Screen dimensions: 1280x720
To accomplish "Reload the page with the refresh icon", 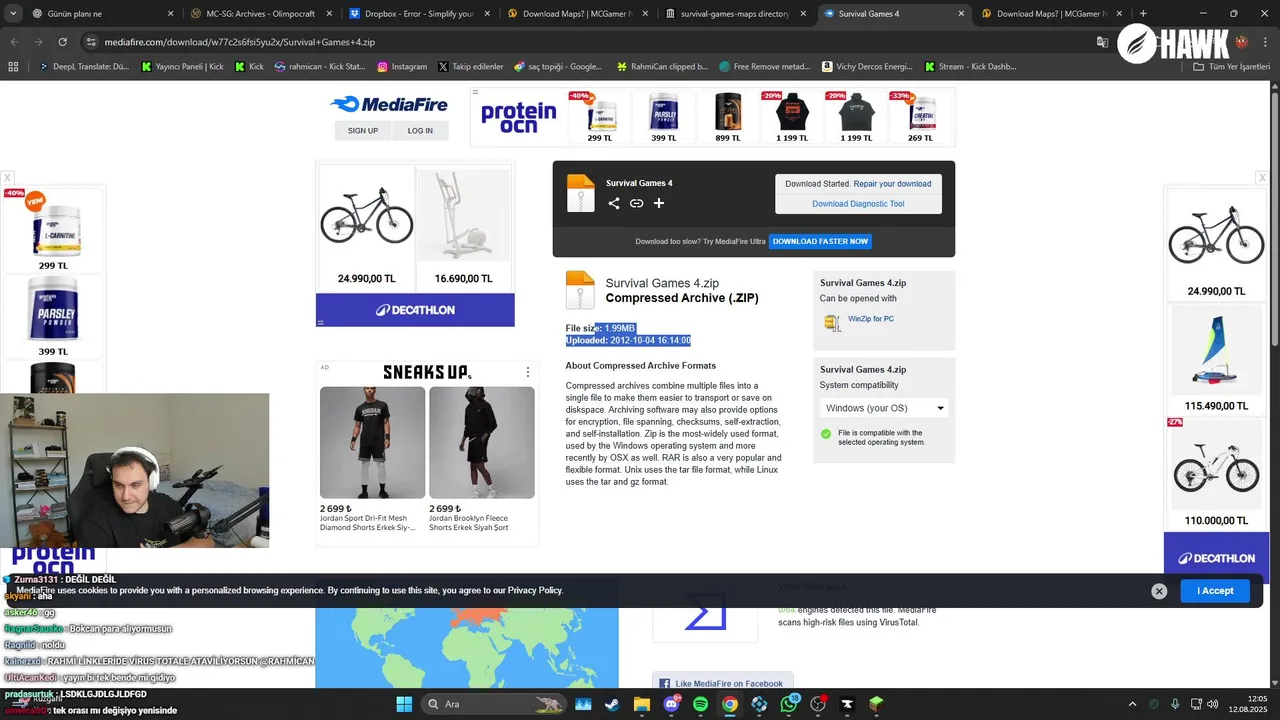I will pyautogui.click(x=62, y=42).
